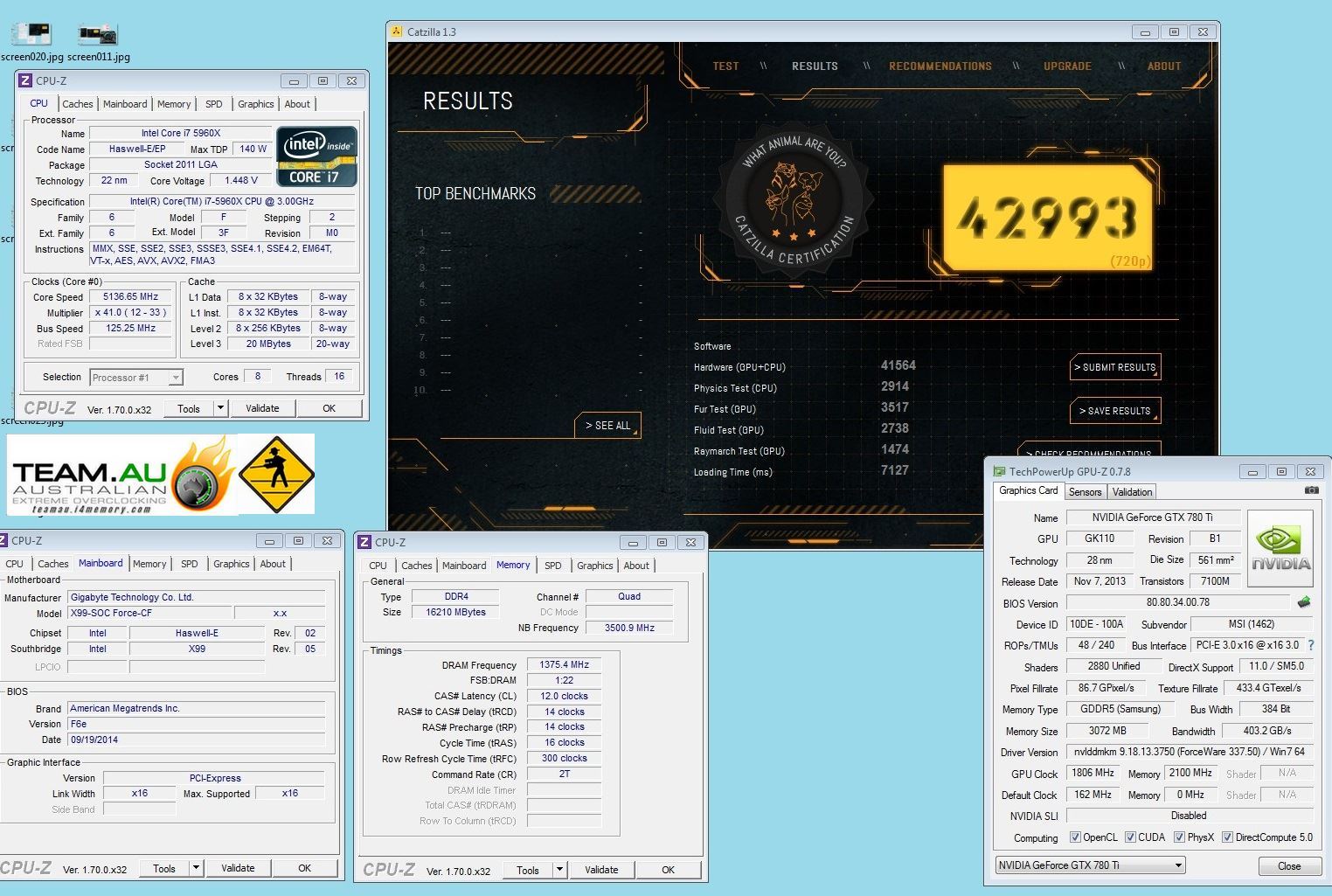Image resolution: width=1332 pixels, height=896 pixels.
Task: Click Validate in the top CPU-Z window
Action: [262, 408]
